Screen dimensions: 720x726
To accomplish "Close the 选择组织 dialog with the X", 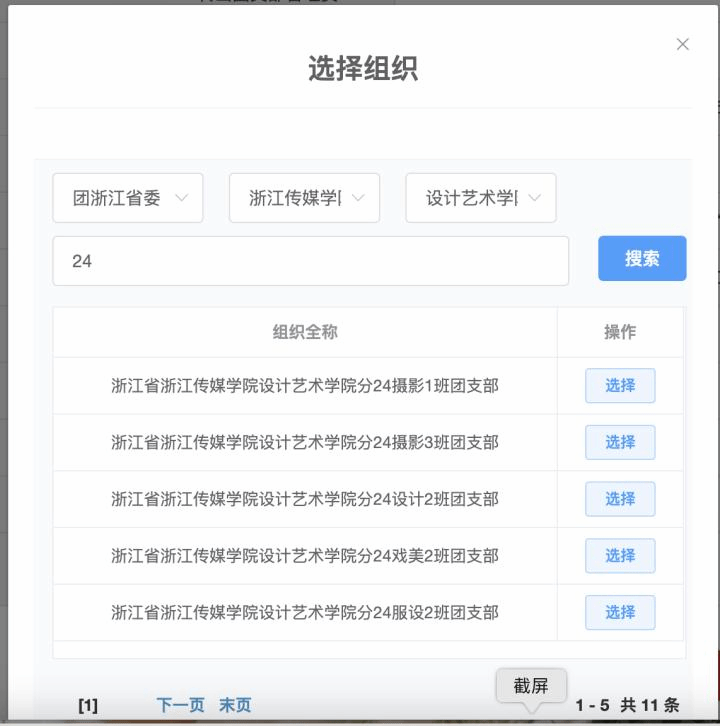I will tap(683, 44).
